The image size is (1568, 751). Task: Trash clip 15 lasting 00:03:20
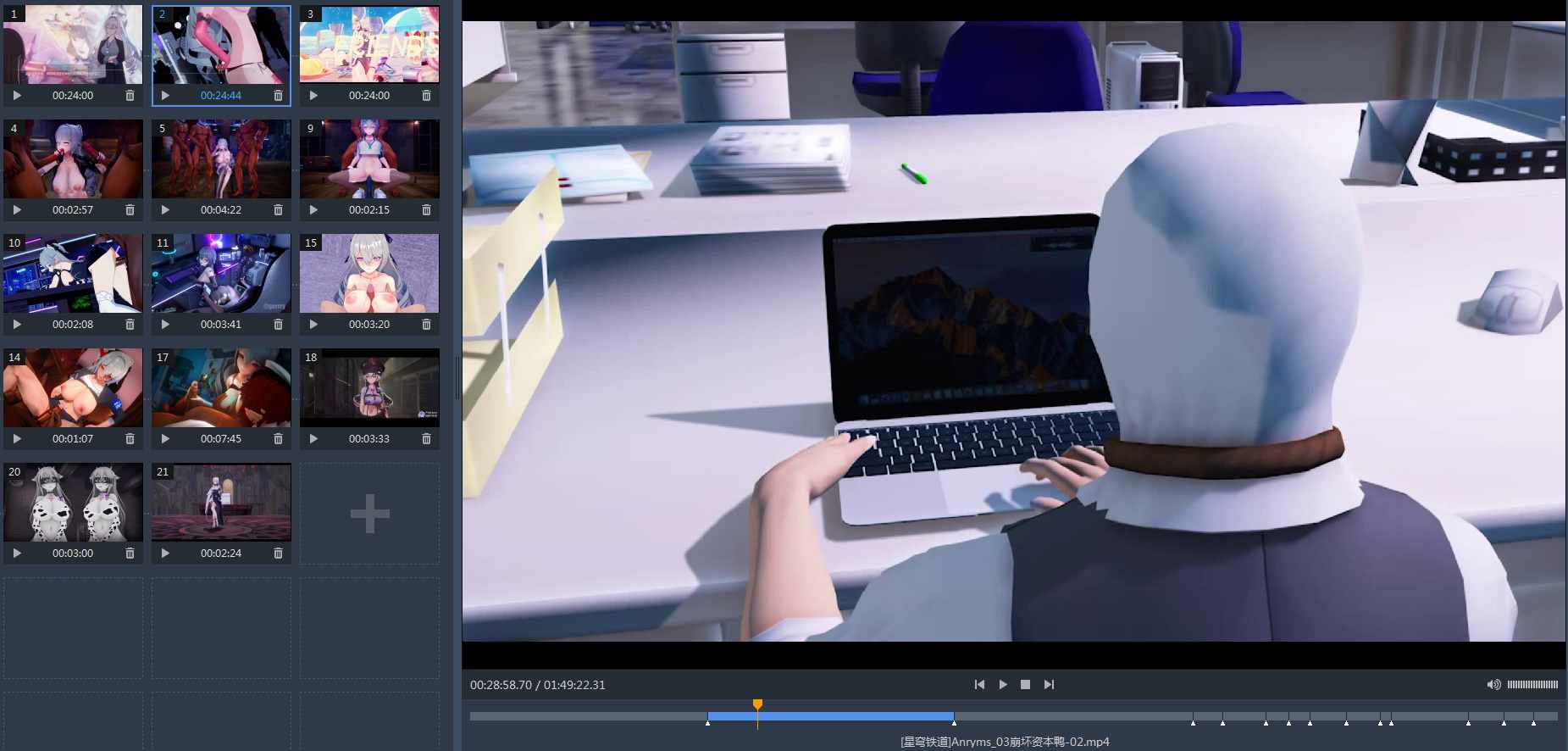click(426, 325)
